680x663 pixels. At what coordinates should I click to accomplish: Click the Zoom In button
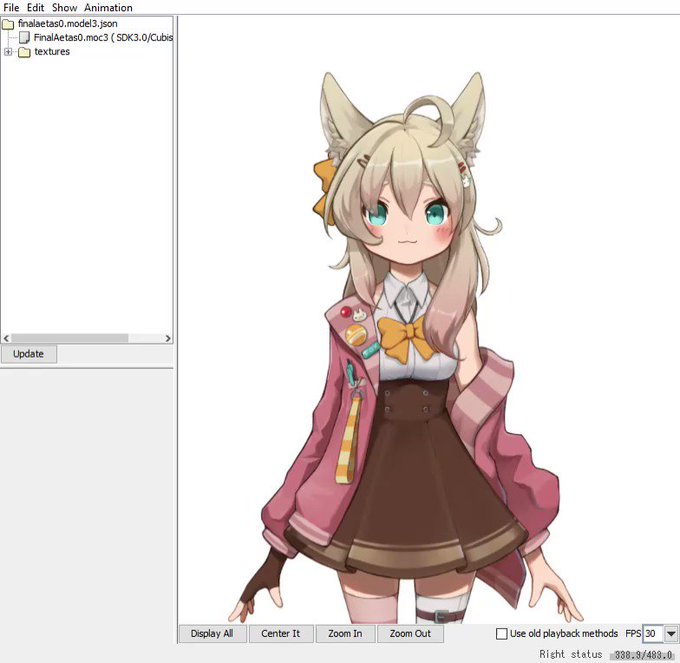[x=345, y=634]
